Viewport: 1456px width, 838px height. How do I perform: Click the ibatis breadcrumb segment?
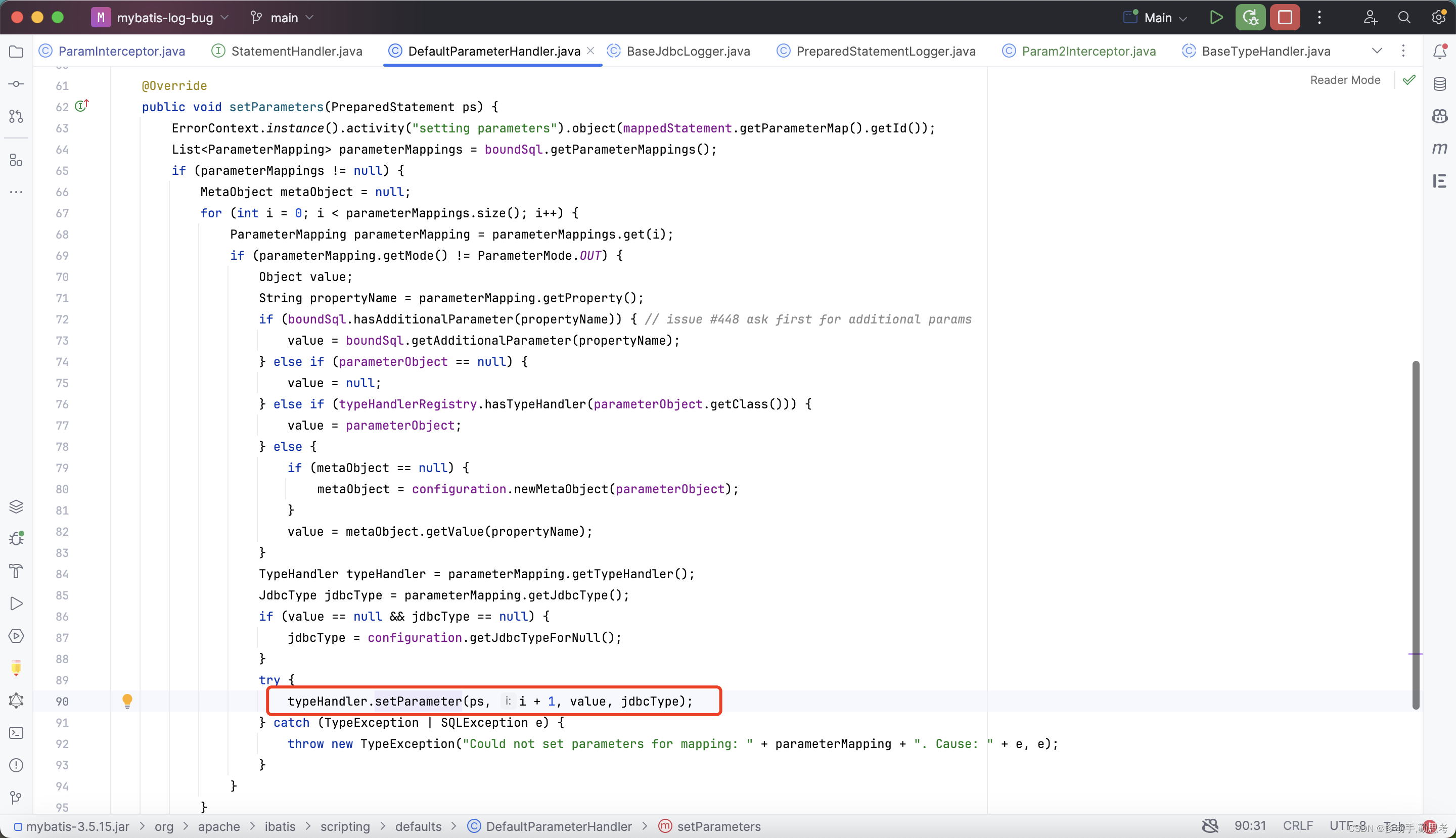pos(280,826)
